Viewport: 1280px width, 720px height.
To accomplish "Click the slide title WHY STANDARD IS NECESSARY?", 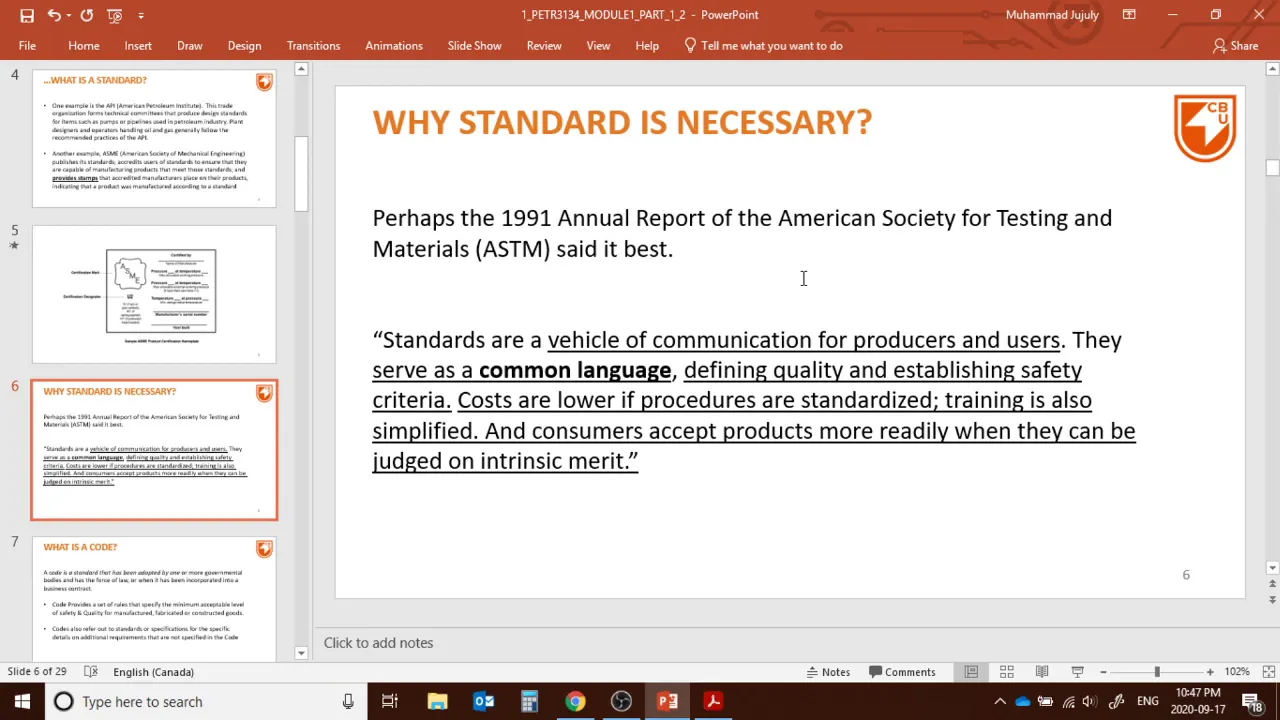I will pos(622,122).
